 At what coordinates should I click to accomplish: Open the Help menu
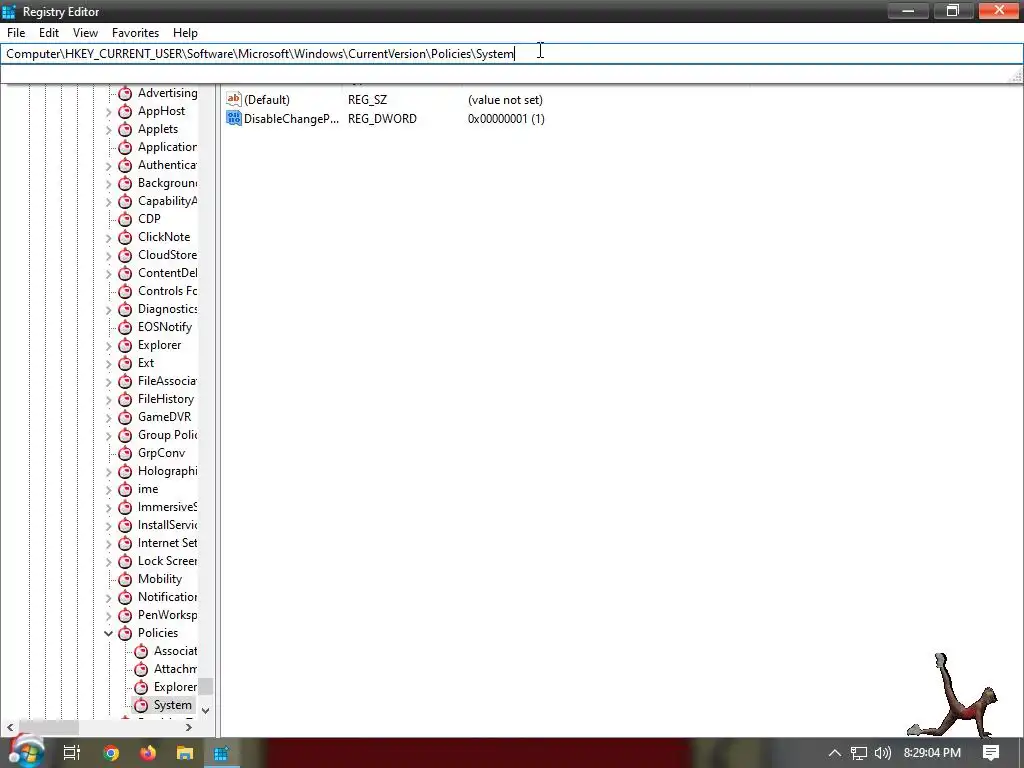(185, 33)
